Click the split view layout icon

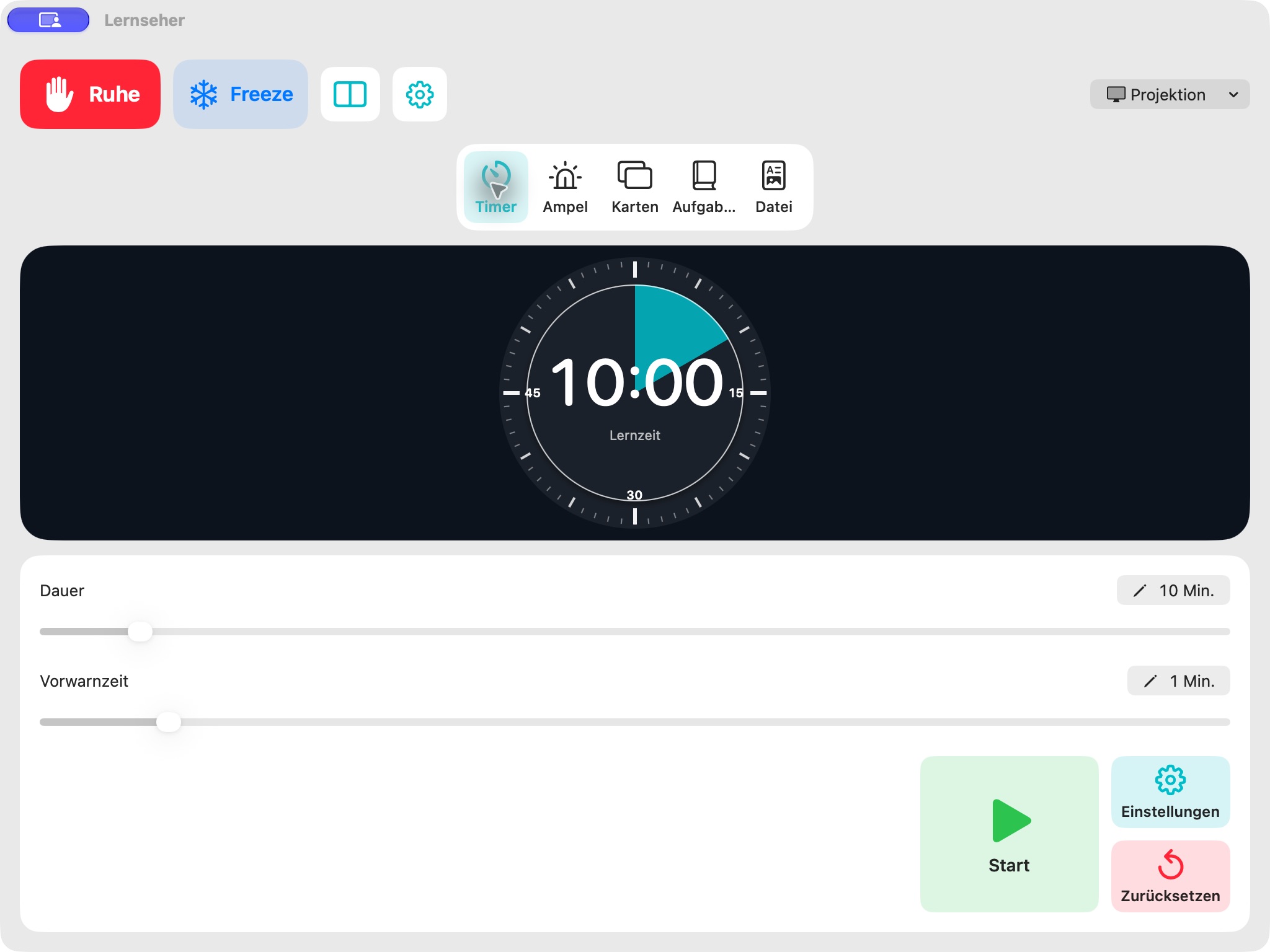point(350,94)
